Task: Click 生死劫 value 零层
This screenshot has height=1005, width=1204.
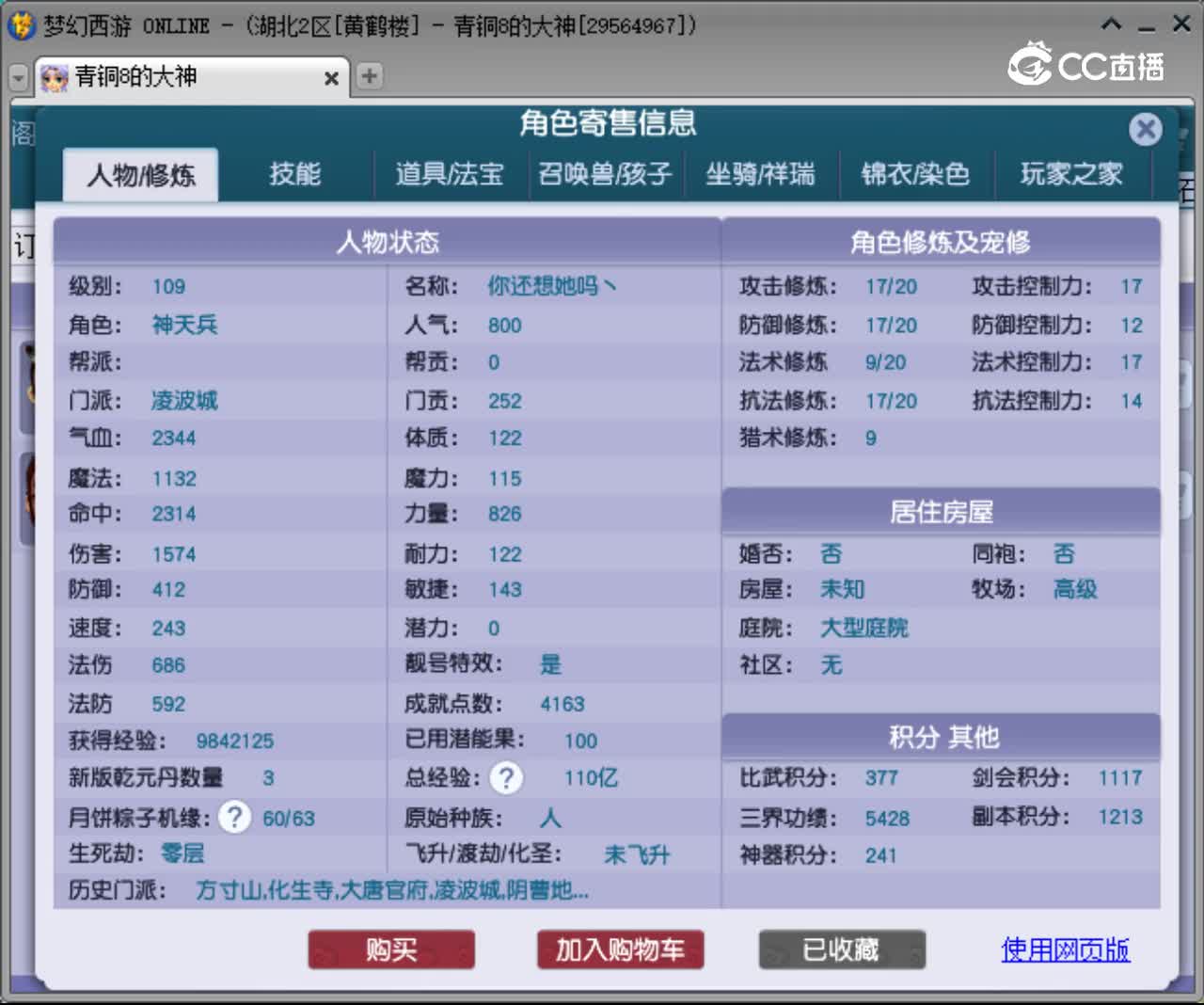Action: 182,853
